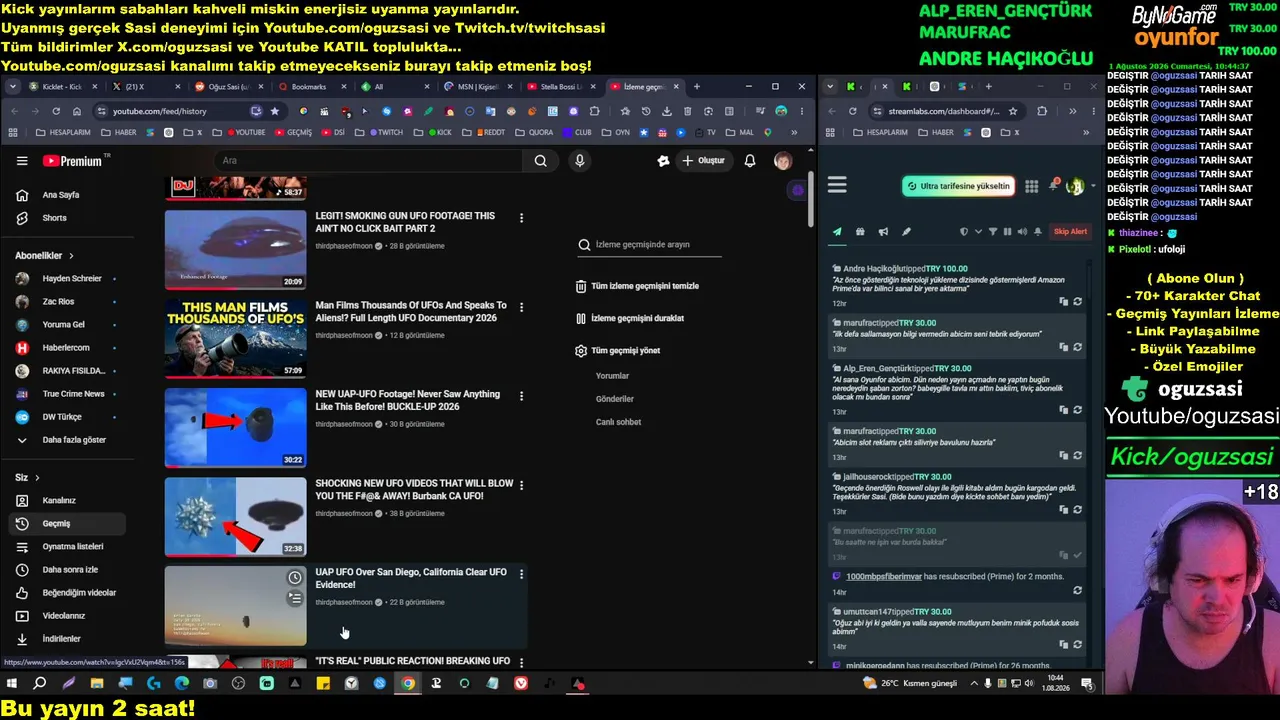Image resolution: width=1280 pixels, height=720 pixels.
Task: Open the GEÇMİŞ bookmark in bookmarks bar
Action: 294,132
